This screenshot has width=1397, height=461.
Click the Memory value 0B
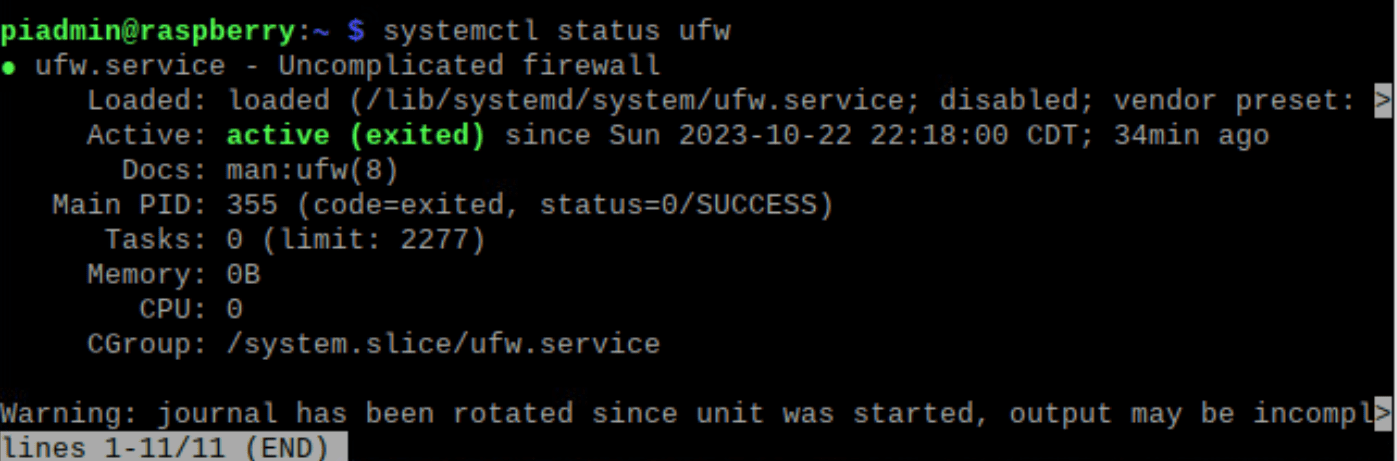tap(243, 274)
